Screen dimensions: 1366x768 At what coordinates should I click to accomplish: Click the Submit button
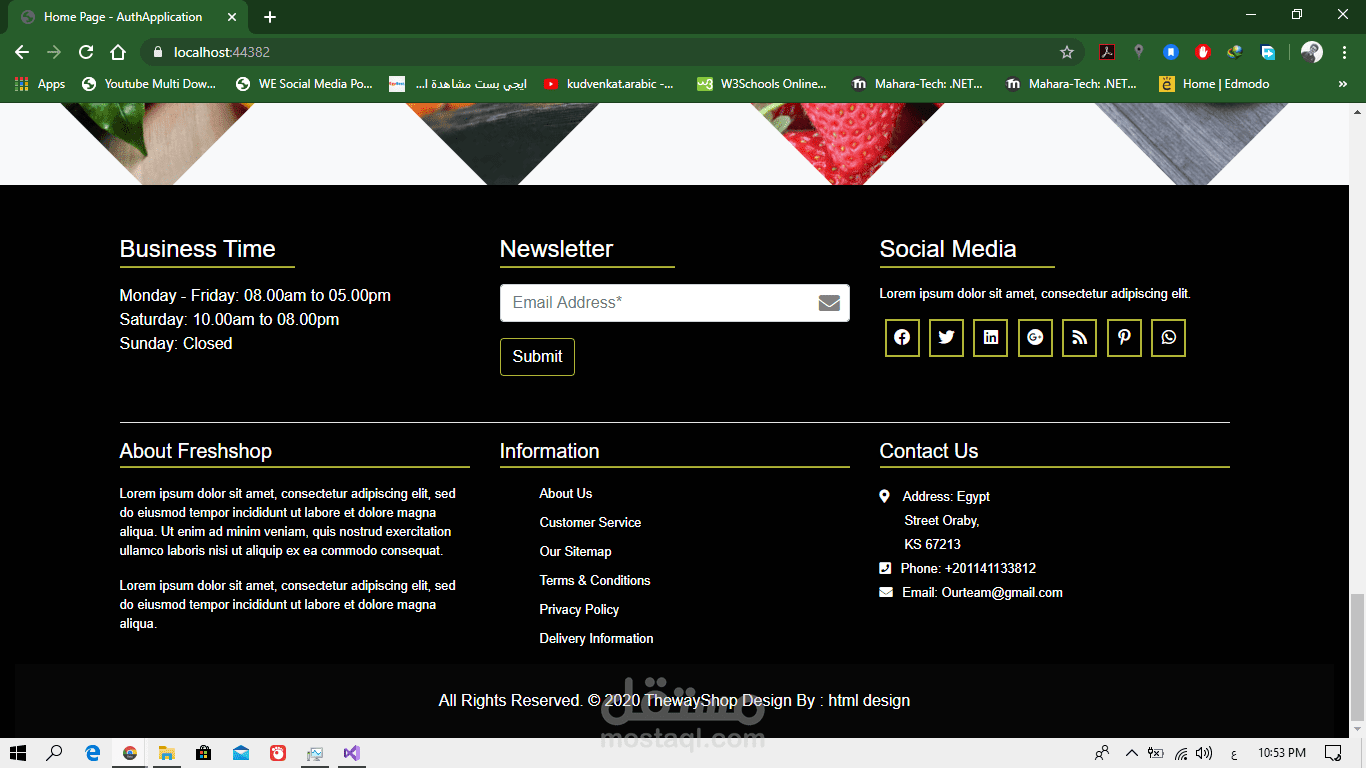[537, 356]
